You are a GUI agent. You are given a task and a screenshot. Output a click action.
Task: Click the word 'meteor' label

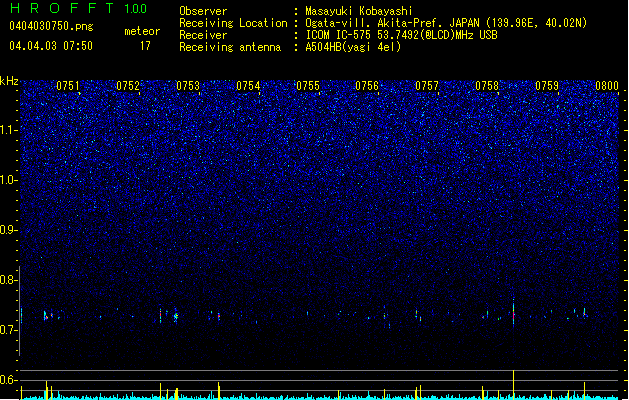point(142,31)
